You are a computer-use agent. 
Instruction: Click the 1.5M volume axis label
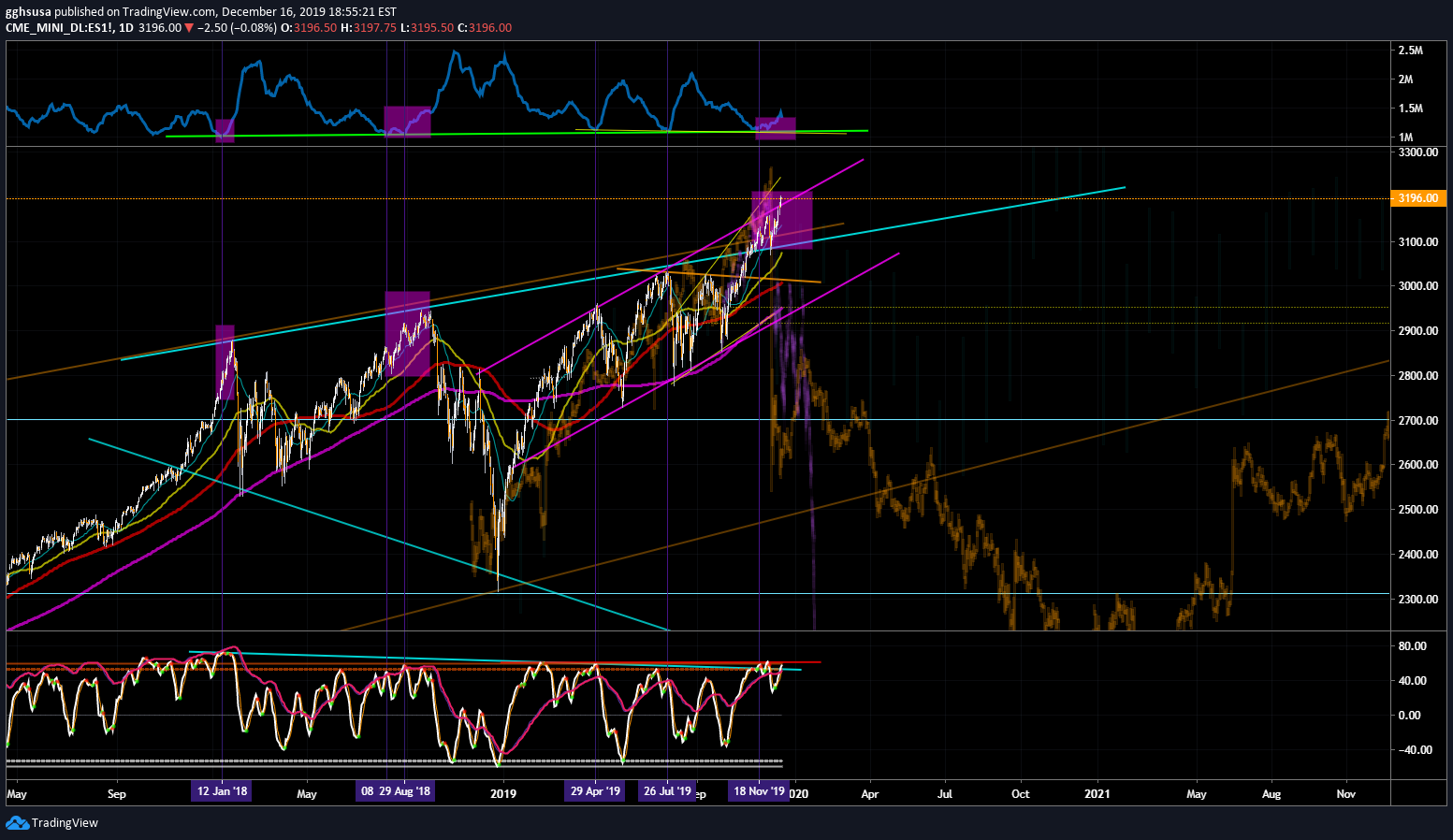(x=1411, y=109)
